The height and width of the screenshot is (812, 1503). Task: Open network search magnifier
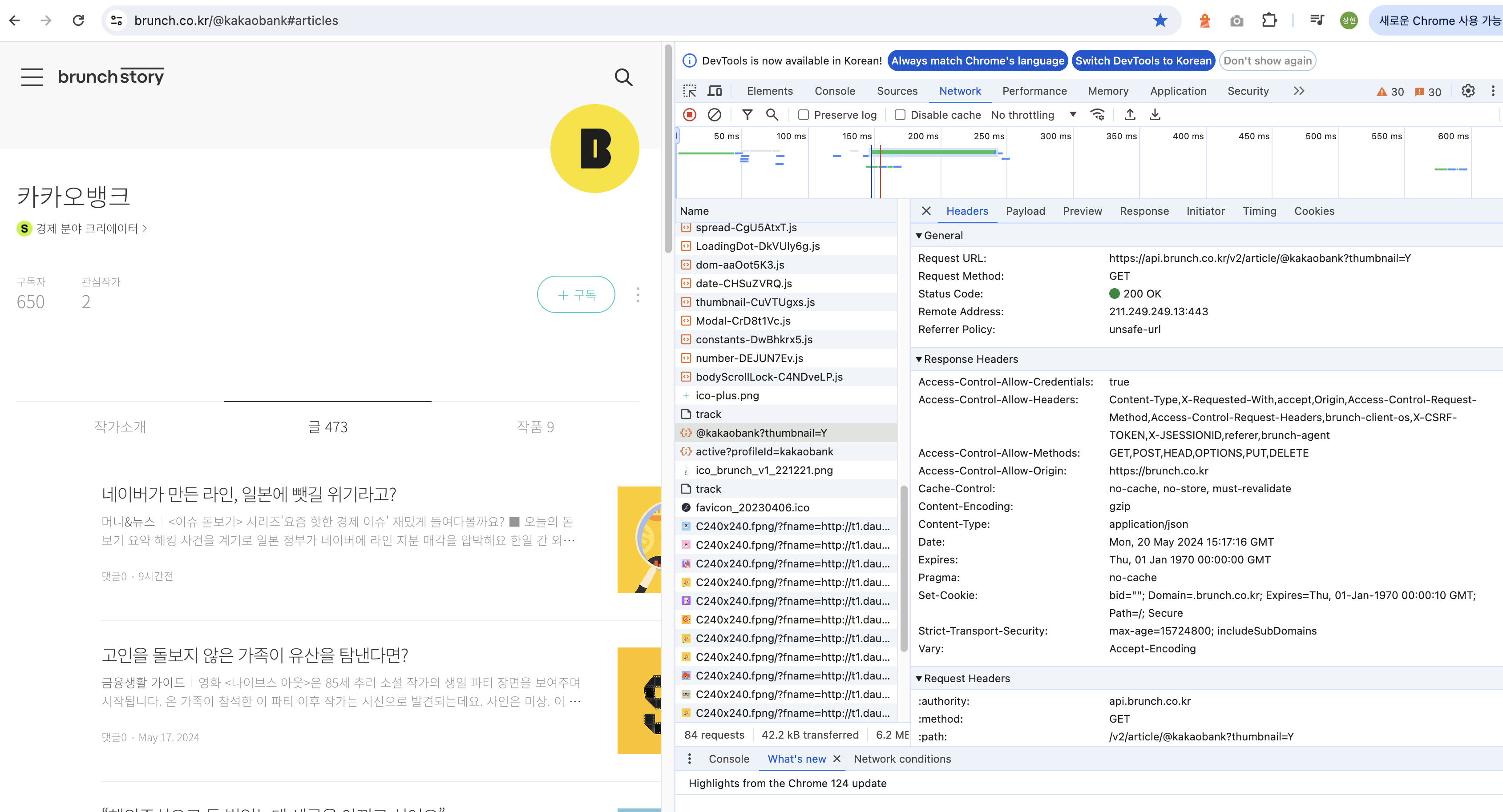pos(772,115)
